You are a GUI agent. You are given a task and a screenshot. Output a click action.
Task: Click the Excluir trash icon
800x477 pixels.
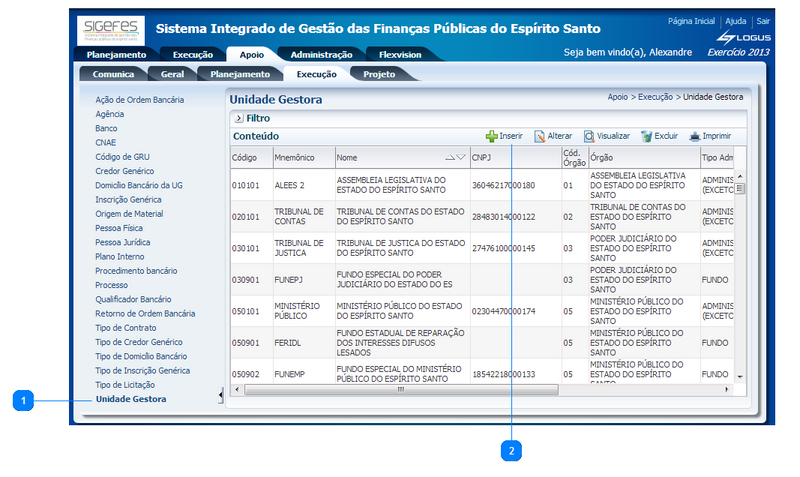[647, 136]
